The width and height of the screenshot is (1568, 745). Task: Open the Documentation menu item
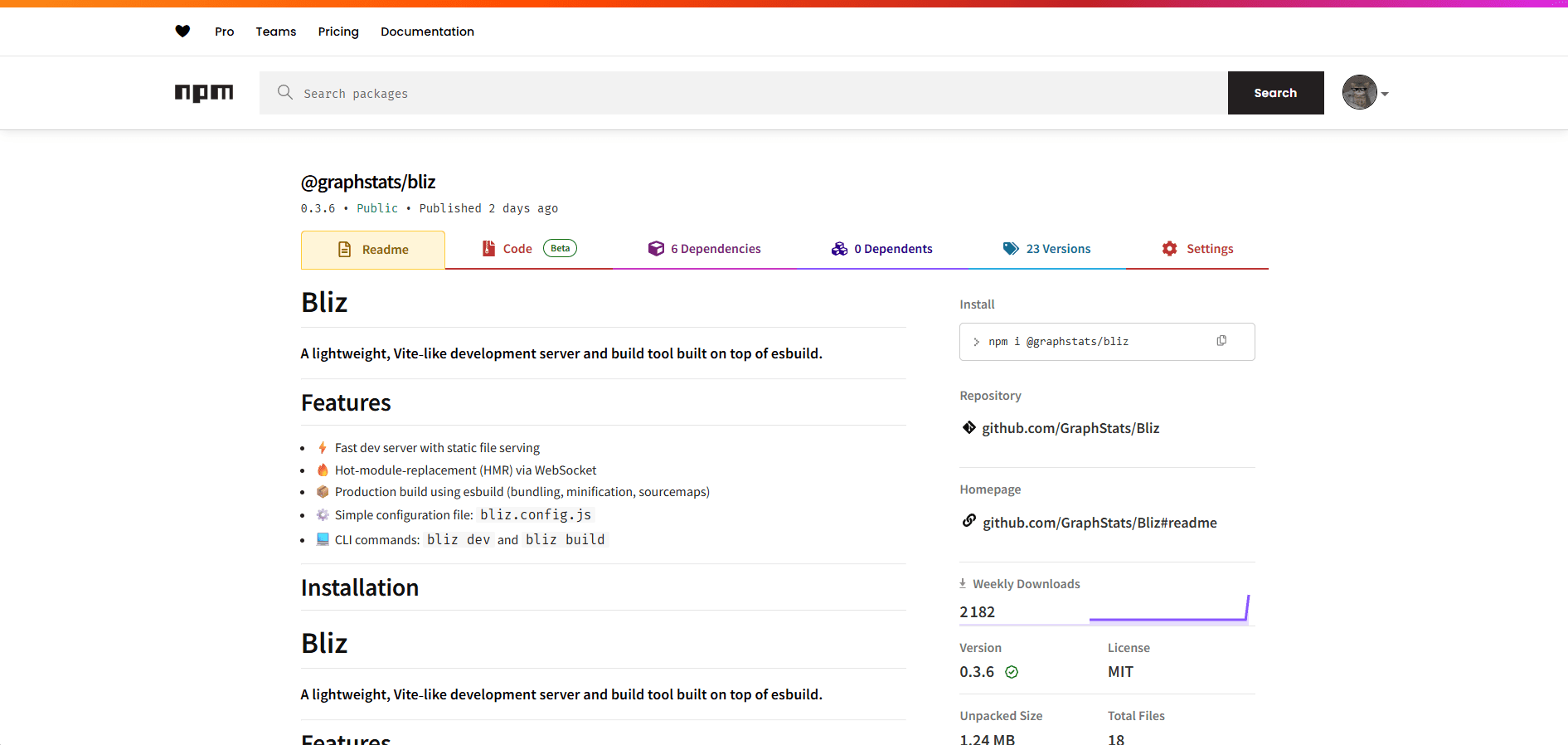tap(427, 32)
